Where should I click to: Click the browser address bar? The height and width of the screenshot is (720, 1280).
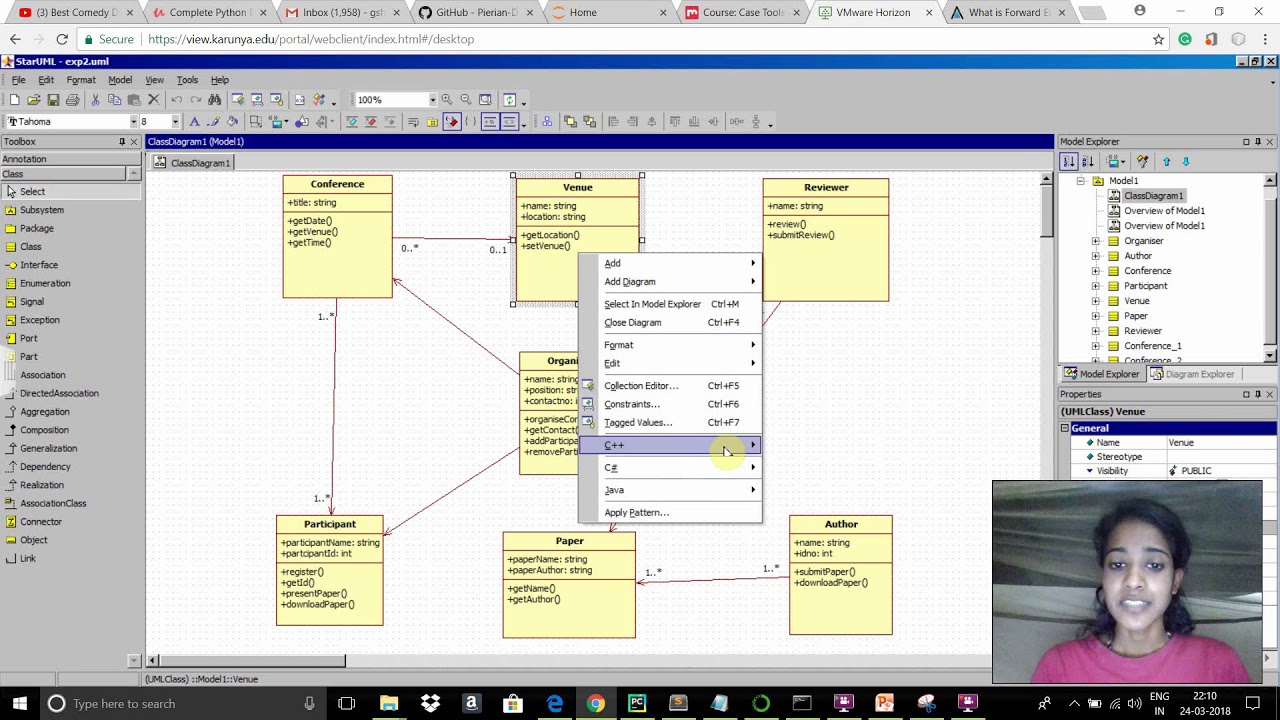(x=640, y=39)
